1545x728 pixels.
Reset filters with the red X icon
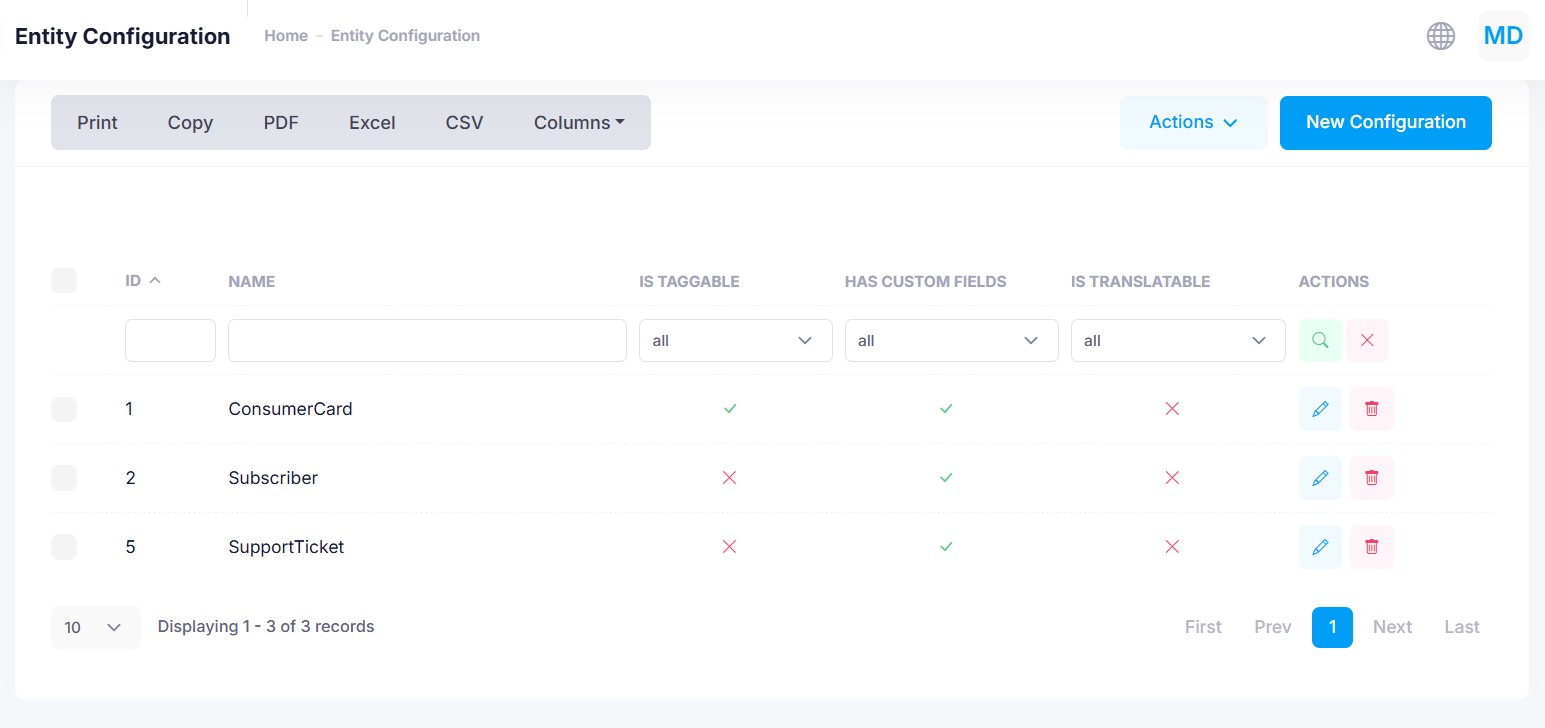point(1367,341)
